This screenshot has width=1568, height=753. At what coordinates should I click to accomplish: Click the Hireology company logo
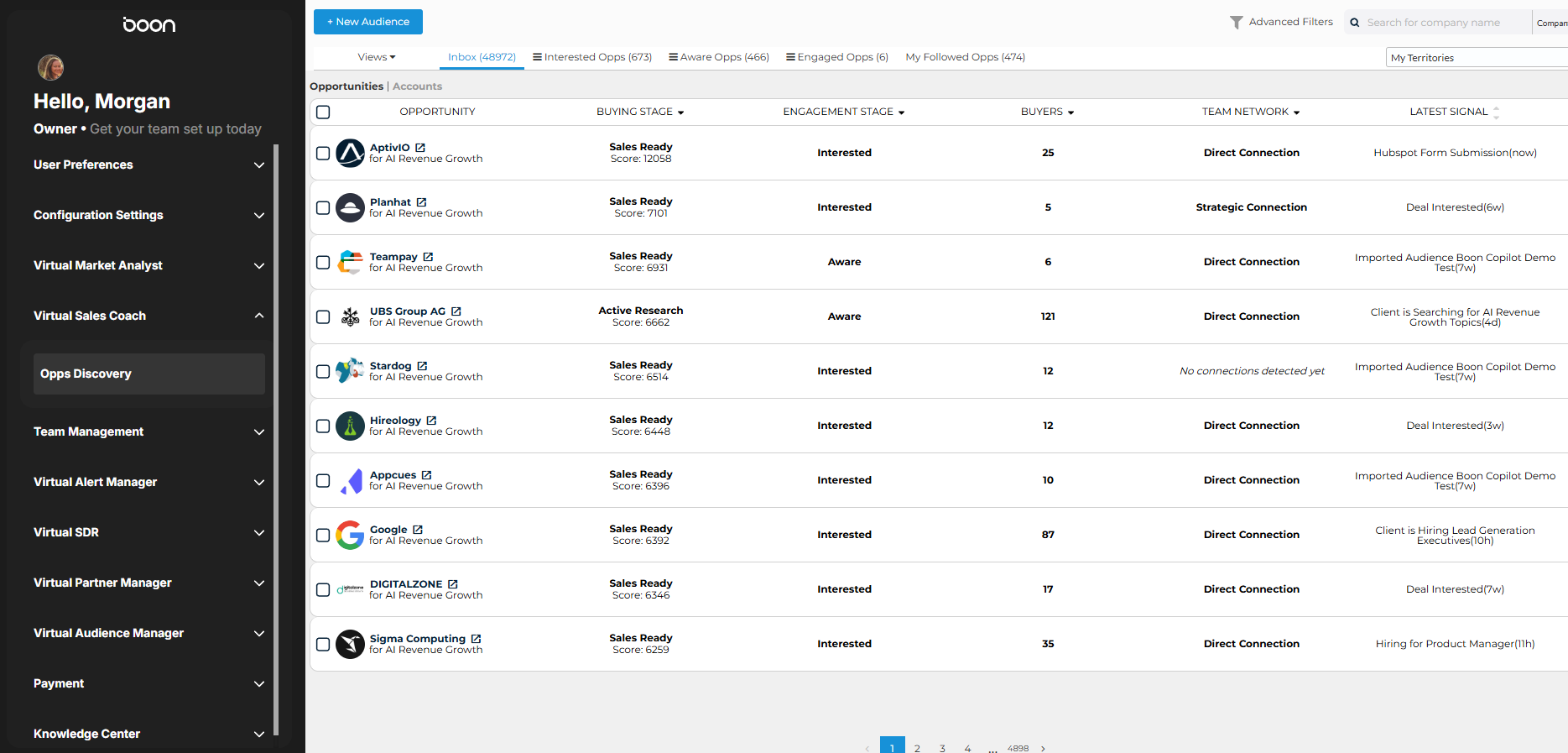pos(350,426)
